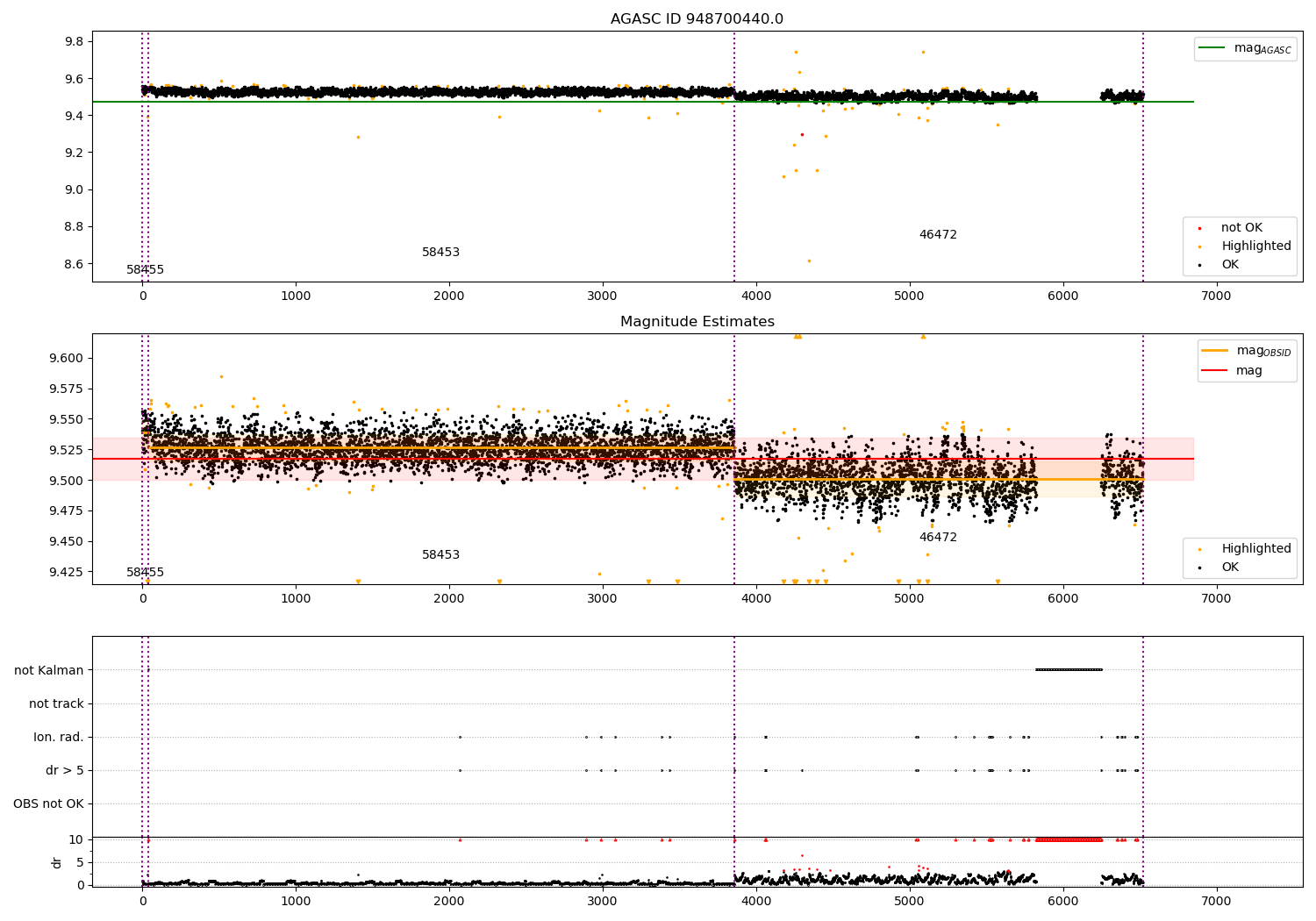Click the obsid label 58455 in middle plot
The width and height of the screenshot is (1316, 921).
coord(145,573)
